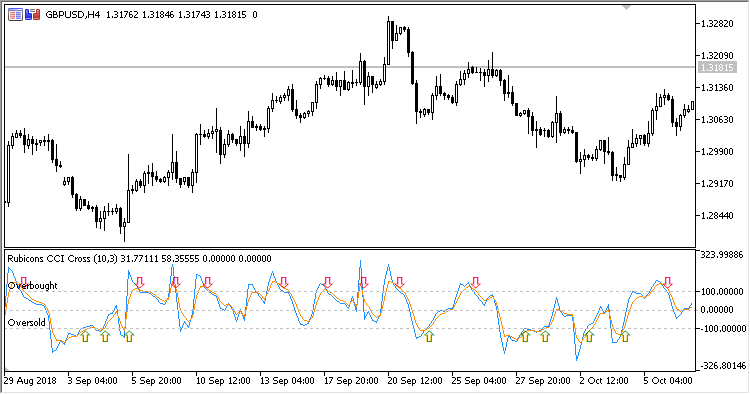Click the 1.32090 price scale label
This screenshot has width=750, height=394.
pyautogui.click(x=717, y=55)
